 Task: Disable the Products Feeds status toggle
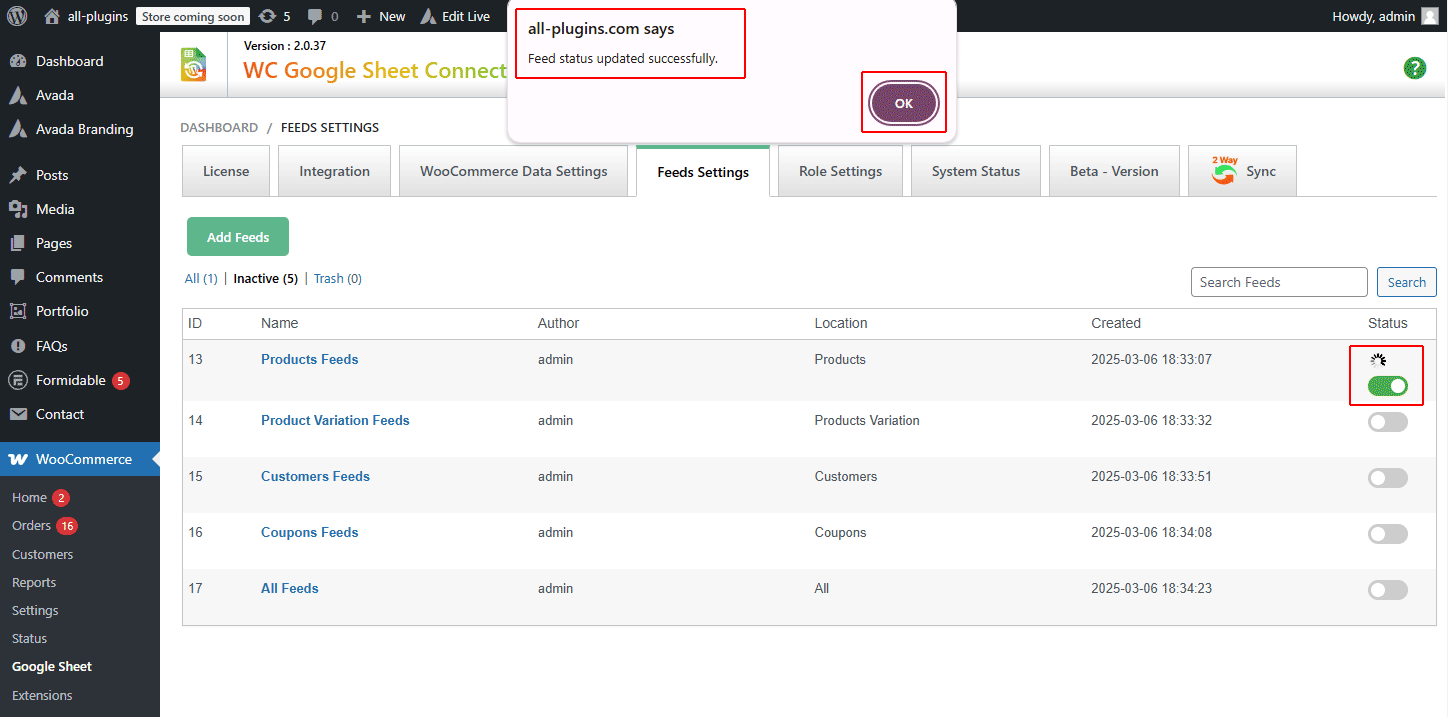1387,385
